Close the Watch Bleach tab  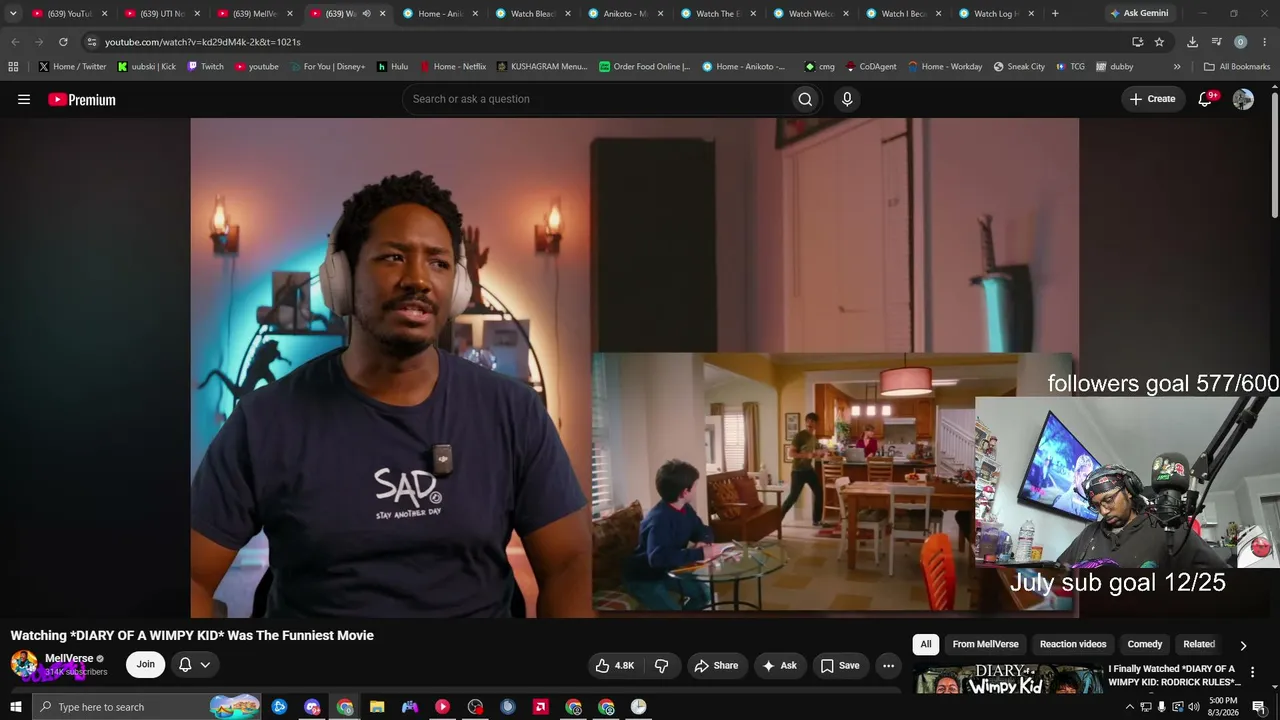click(x=567, y=14)
